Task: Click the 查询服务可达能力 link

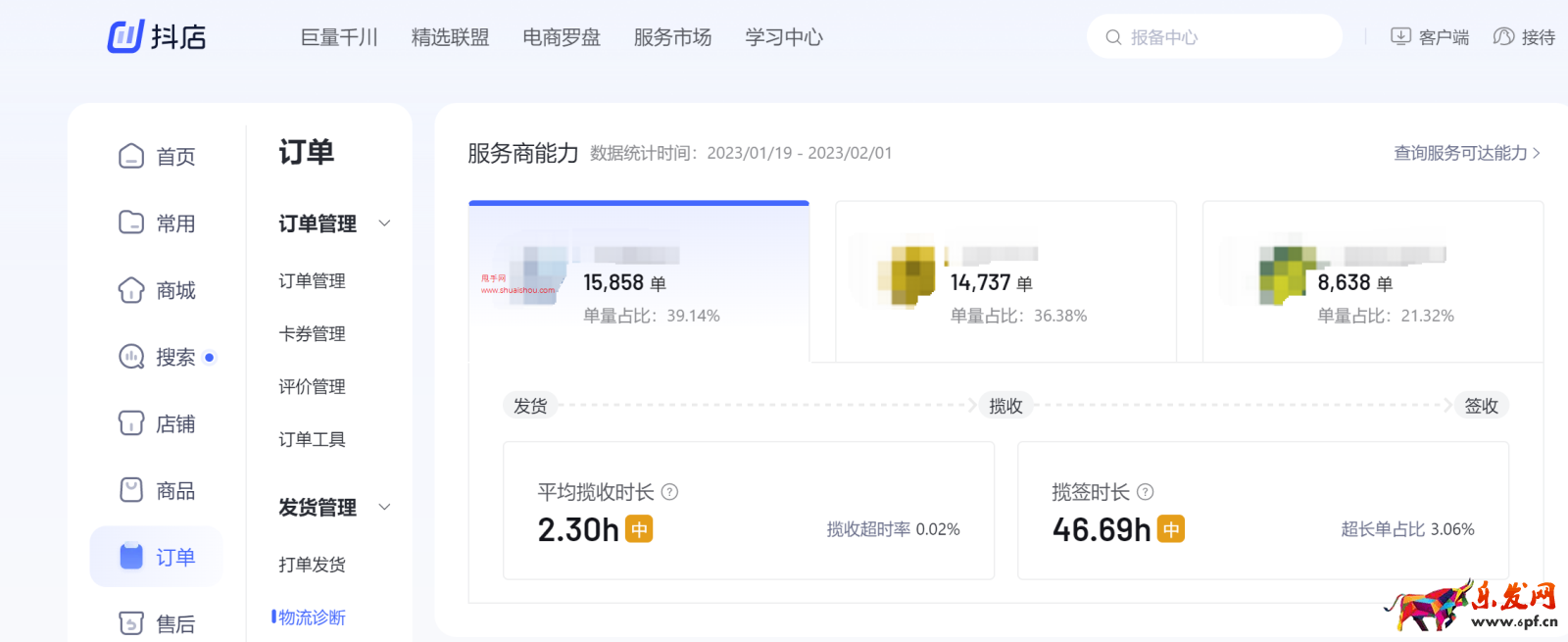Action: pyautogui.click(x=1467, y=153)
